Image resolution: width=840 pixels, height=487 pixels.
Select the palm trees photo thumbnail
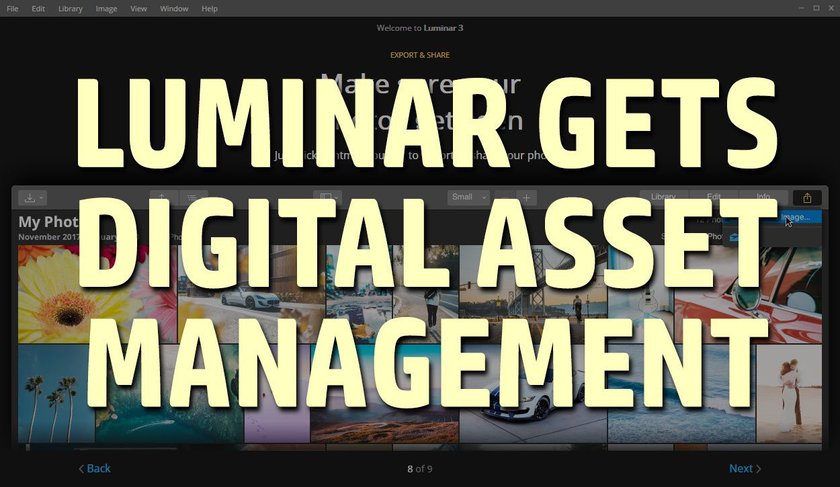click(x=56, y=394)
